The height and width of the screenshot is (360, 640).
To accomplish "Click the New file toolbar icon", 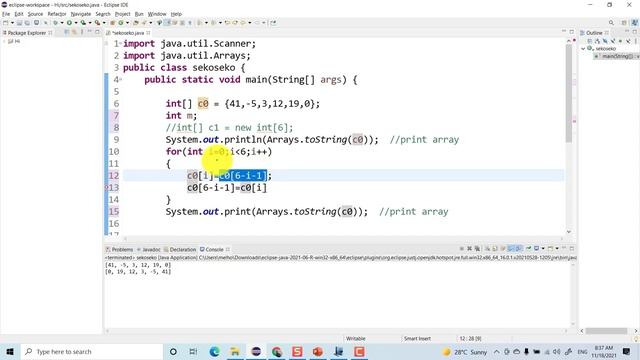I will click(x=6, y=23).
